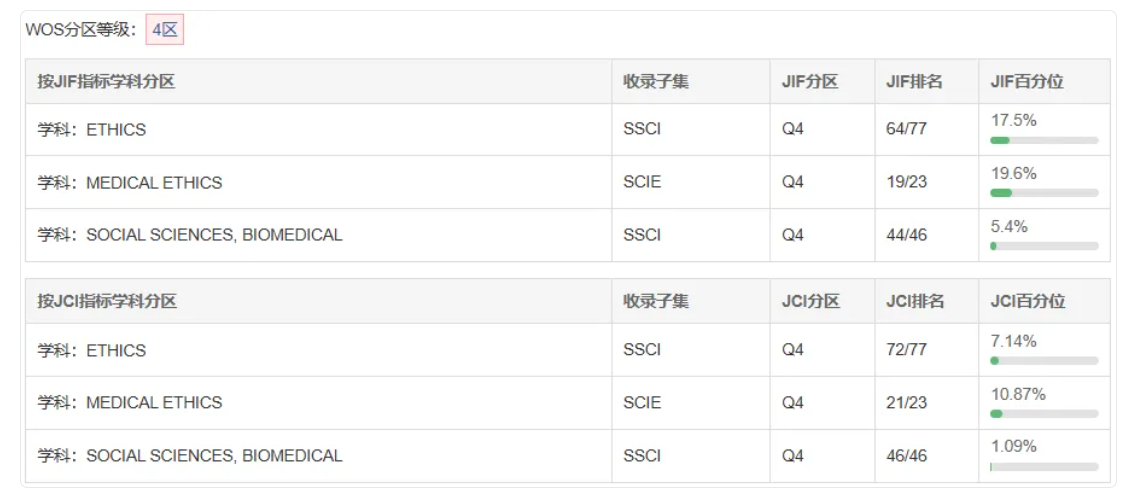The width and height of the screenshot is (1130, 496).
Task: Select the JIF row 学科: MEDICAL ETHICS
Action: (x=568, y=182)
